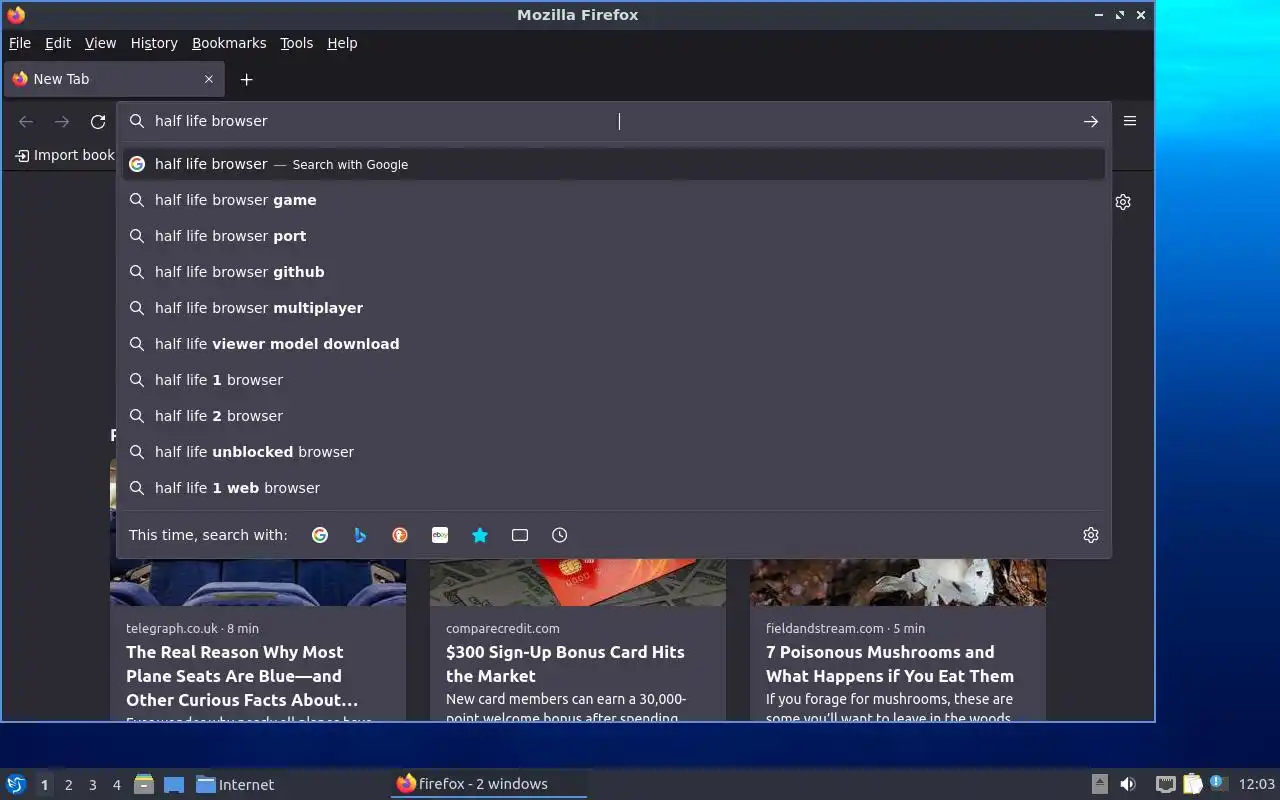This screenshot has width=1280, height=800.
Task: Open the Internet folder in taskbar
Action: (235, 784)
